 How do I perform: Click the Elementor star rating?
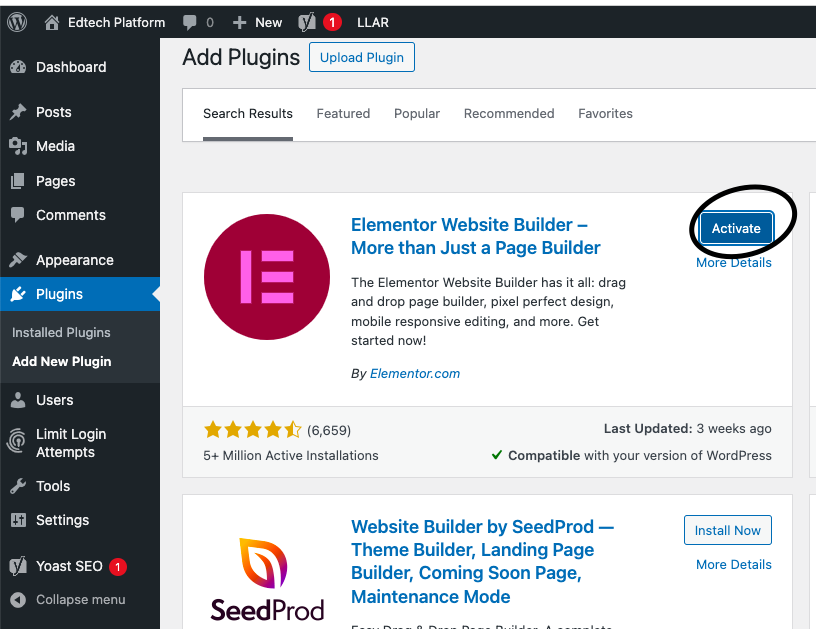253,430
